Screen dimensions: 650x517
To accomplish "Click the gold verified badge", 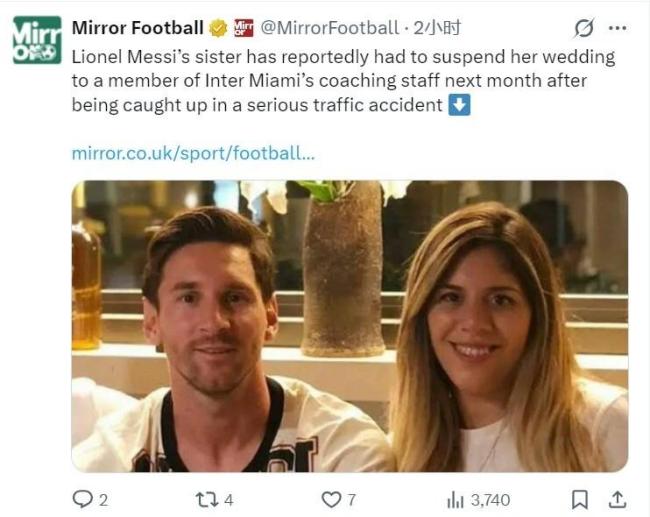I will [x=218, y=28].
